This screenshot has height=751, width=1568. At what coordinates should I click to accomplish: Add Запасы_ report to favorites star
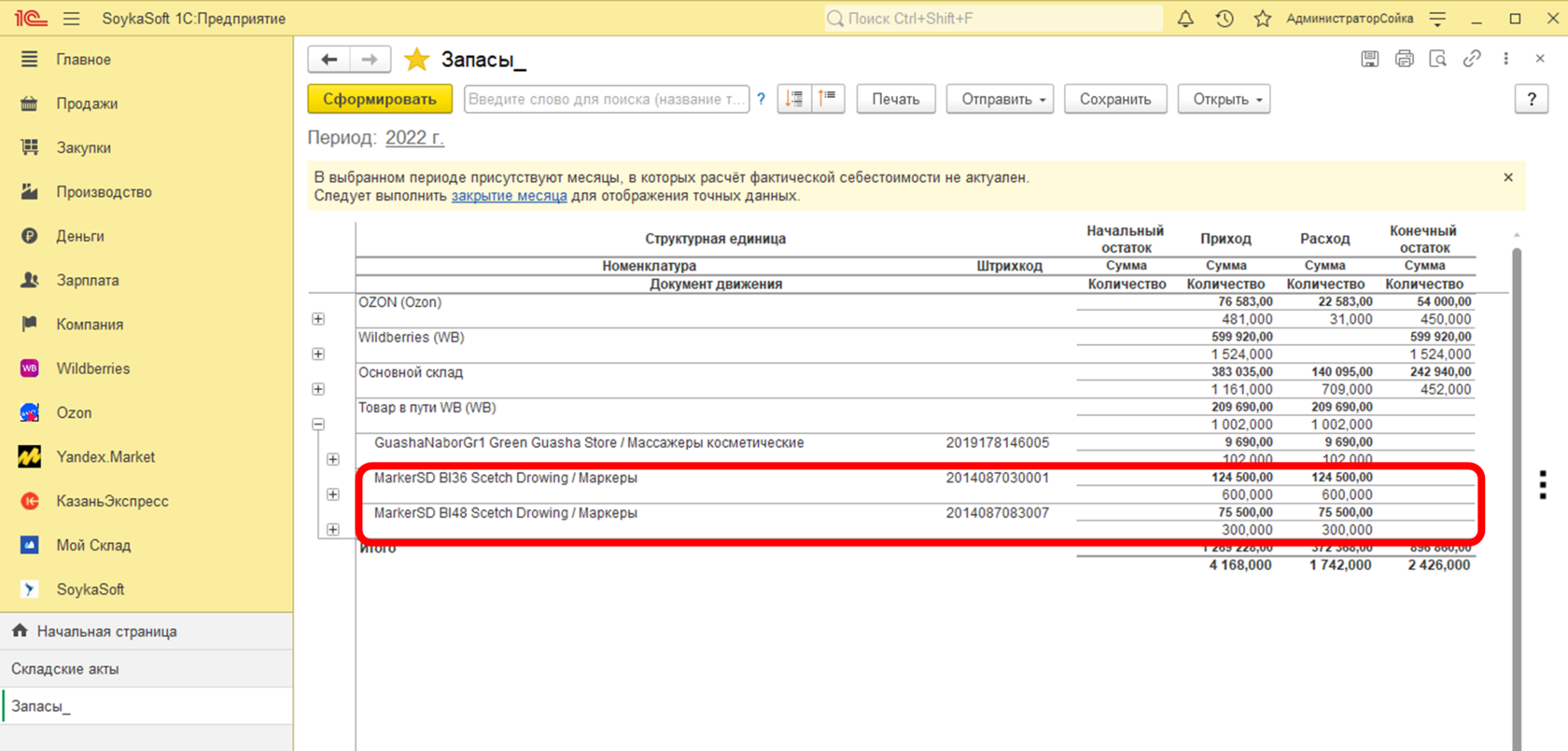coord(416,60)
